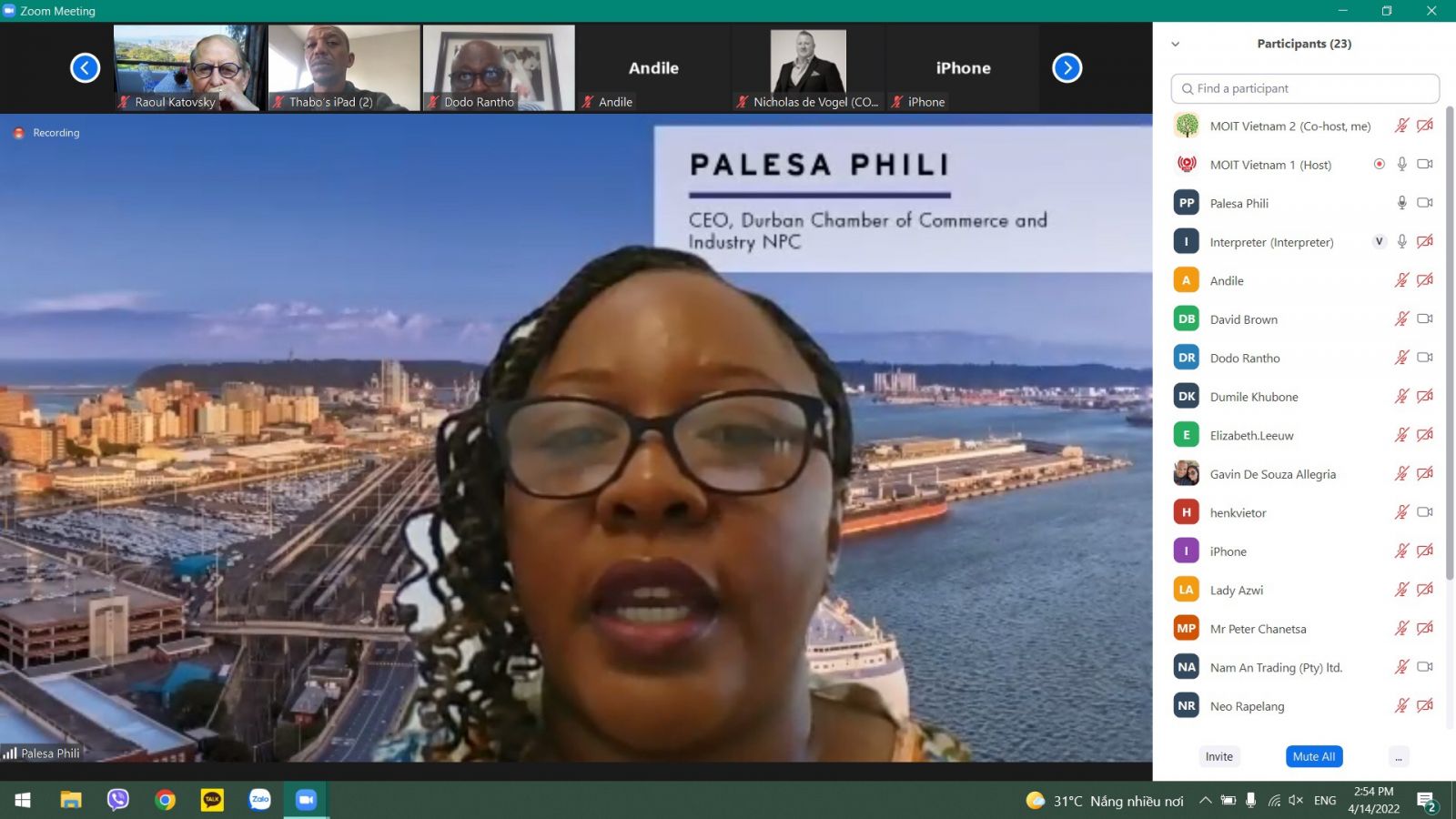The height and width of the screenshot is (819, 1456).
Task: Click the Viber icon in taskbar
Action: coord(118,800)
